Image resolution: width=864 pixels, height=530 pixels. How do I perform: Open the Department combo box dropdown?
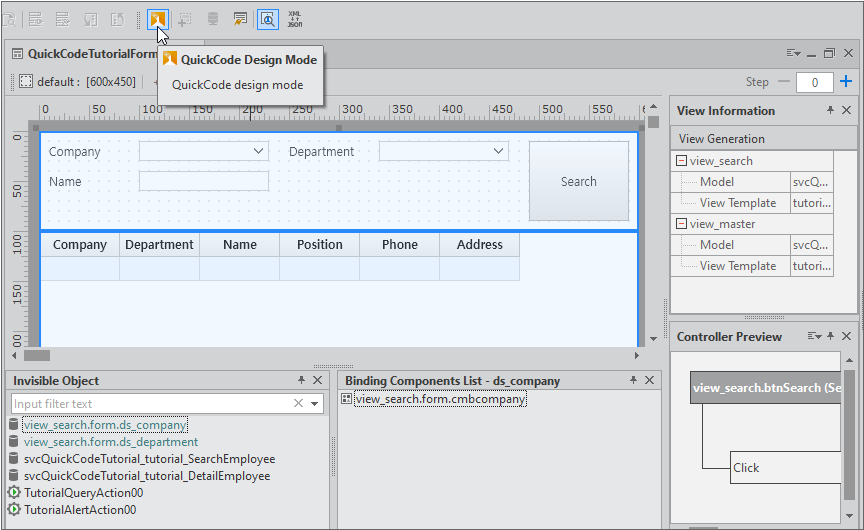[x=499, y=151]
